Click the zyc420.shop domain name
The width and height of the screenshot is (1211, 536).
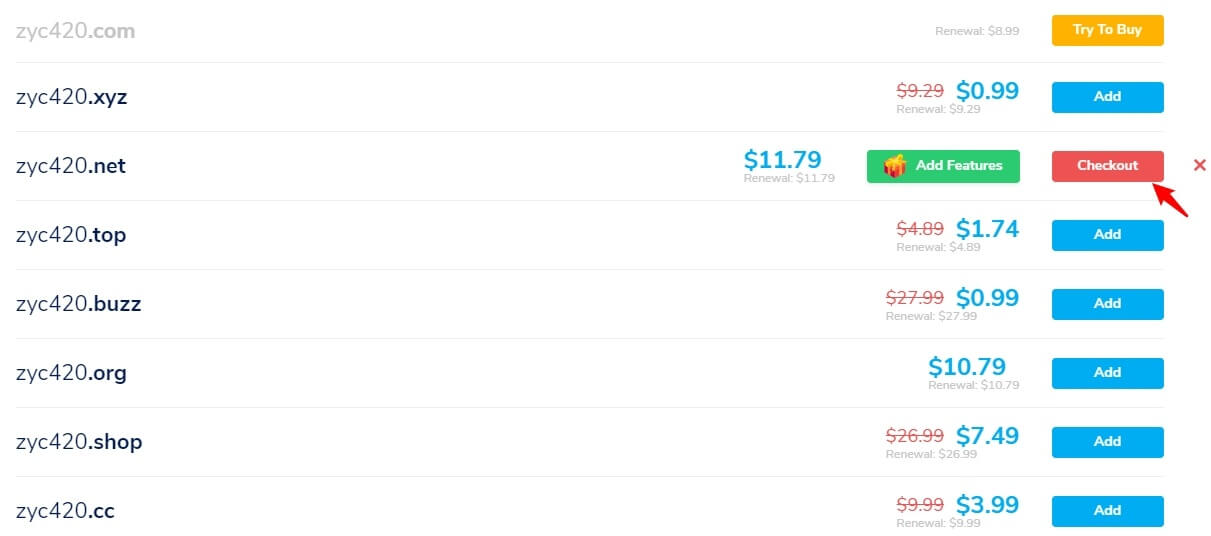[79, 442]
